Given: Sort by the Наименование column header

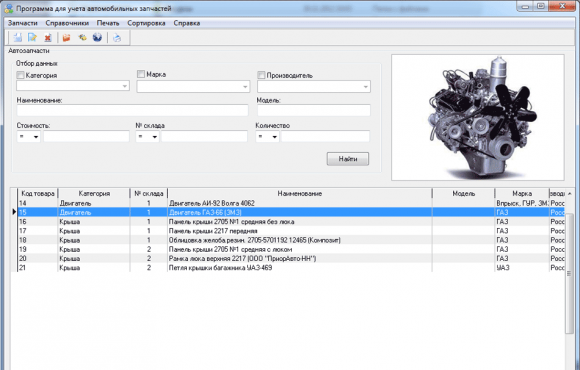Looking at the screenshot, I should (300, 193).
